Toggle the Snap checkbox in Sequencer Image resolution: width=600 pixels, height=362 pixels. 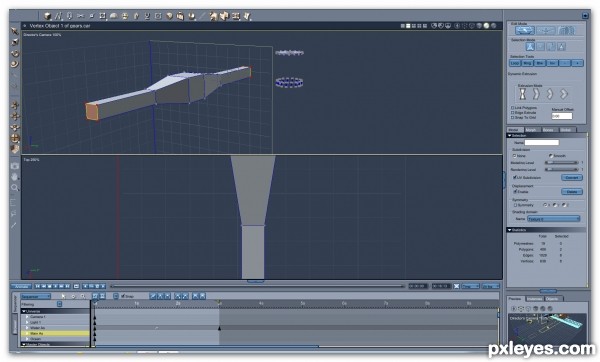click(x=123, y=296)
